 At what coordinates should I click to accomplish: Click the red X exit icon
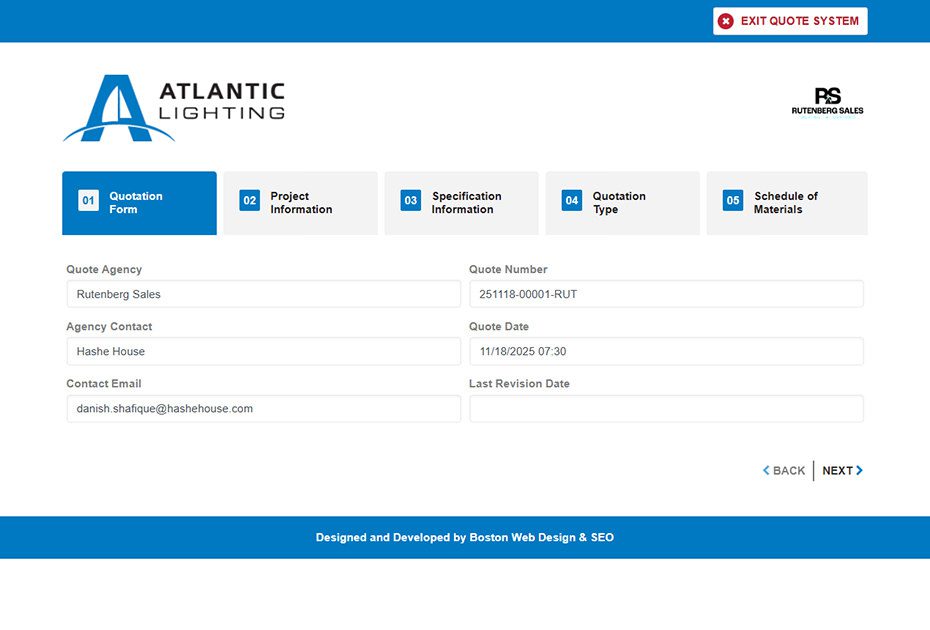tap(726, 21)
